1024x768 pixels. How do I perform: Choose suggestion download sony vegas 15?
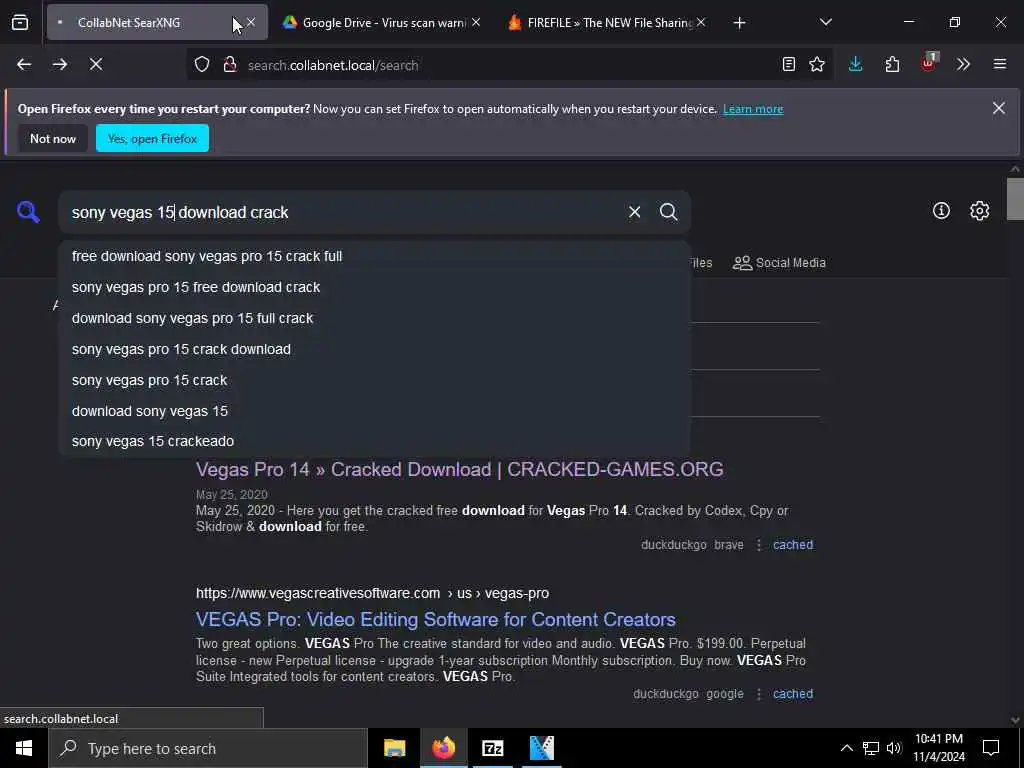(x=374, y=411)
